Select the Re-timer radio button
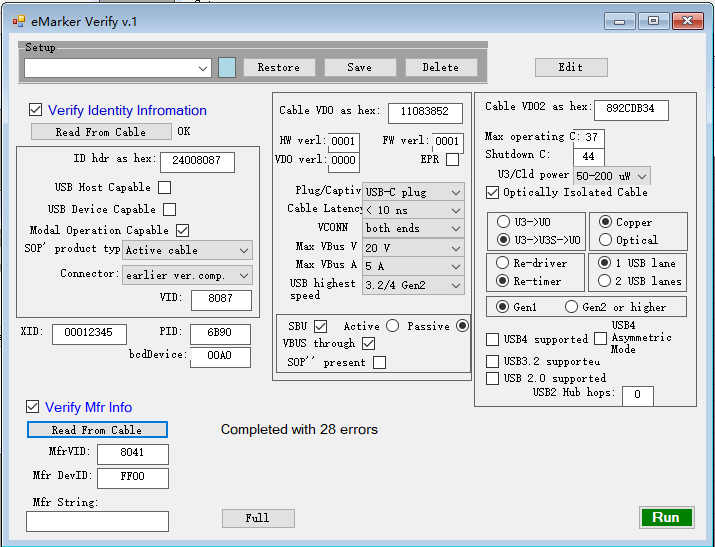This screenshot has width=715, height=547. pyautogui.click(x=502, y=281)
